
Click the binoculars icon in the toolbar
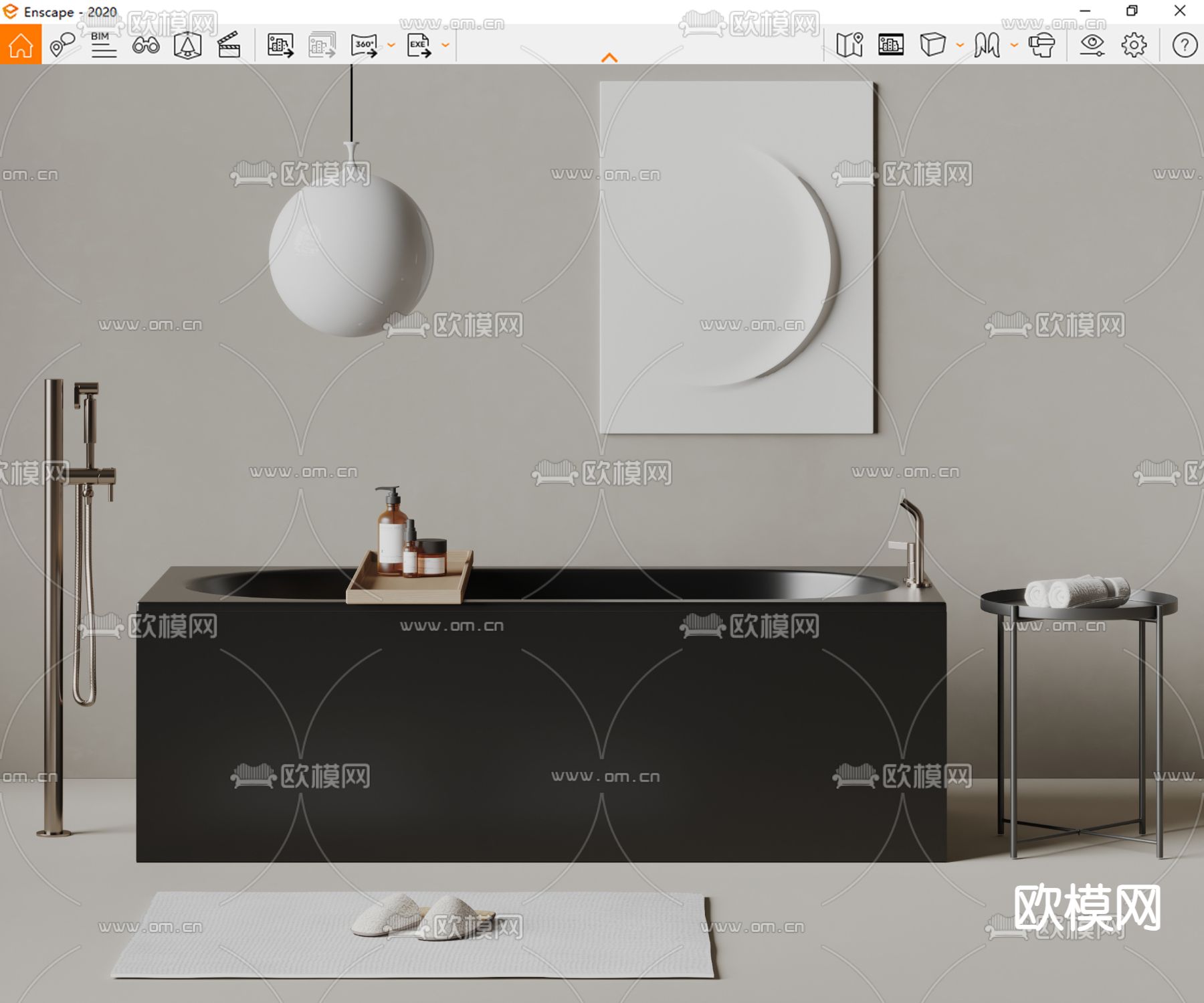(146, 45)
